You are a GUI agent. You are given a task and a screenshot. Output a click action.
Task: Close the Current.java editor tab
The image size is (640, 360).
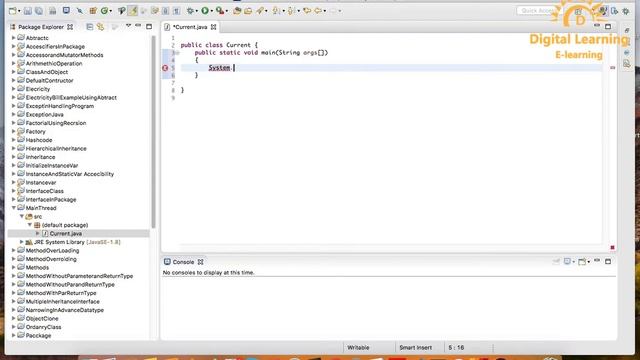point(213,27)
